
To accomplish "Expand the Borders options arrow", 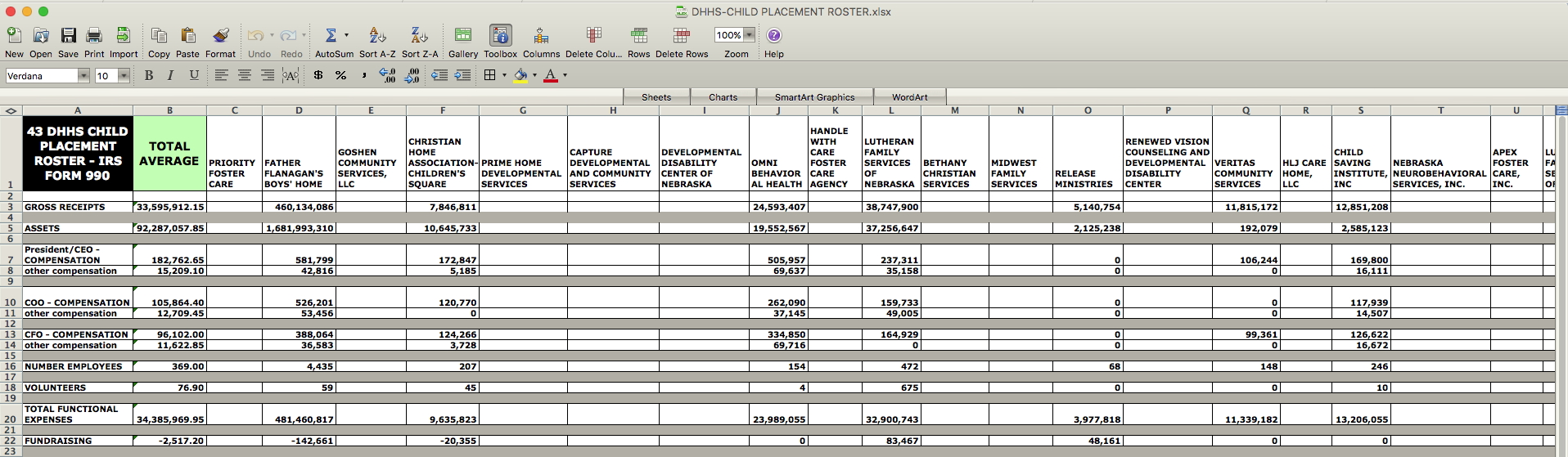I will [x=504, y=75].
